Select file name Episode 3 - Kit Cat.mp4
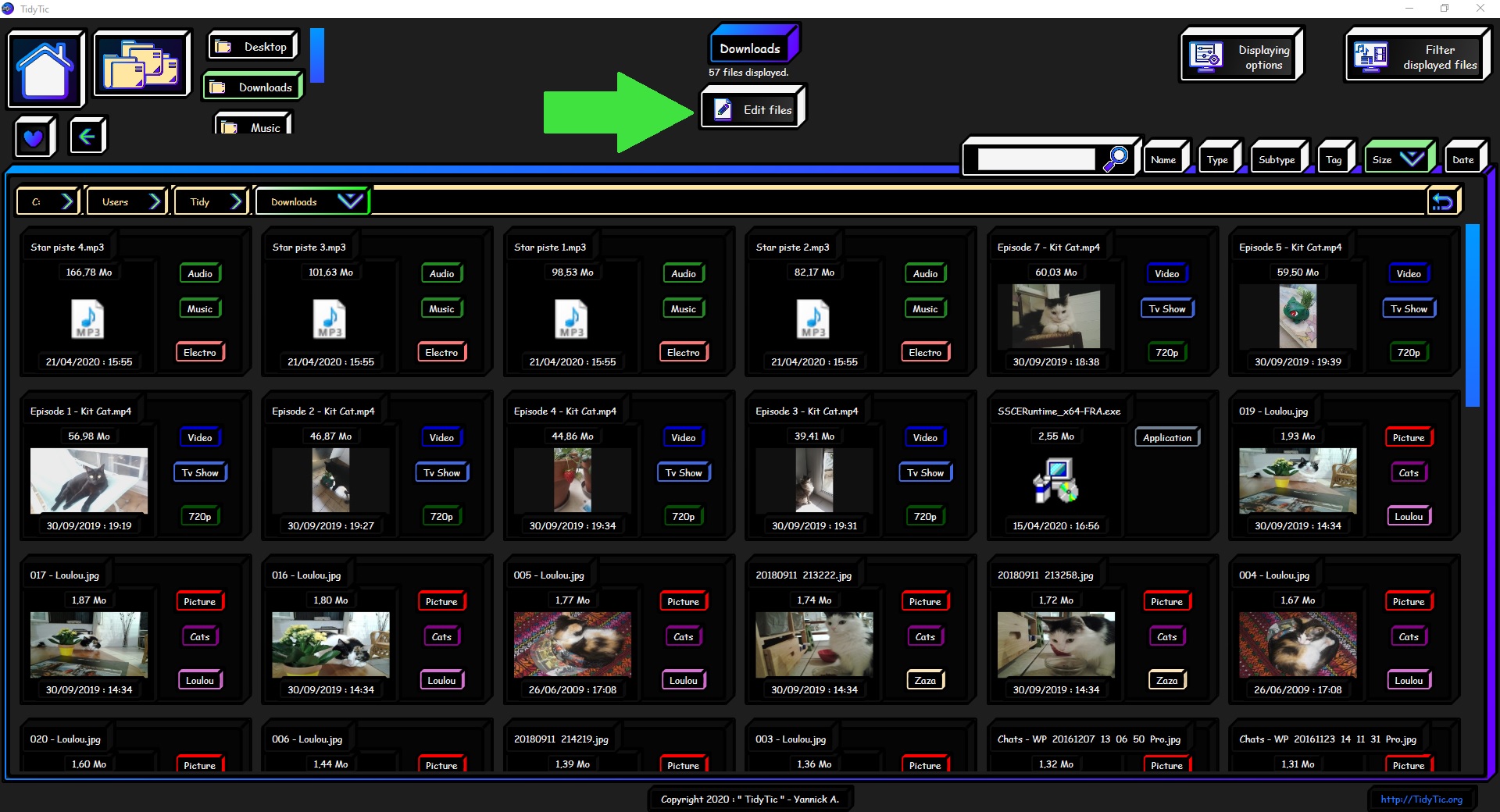 (806, 411)
